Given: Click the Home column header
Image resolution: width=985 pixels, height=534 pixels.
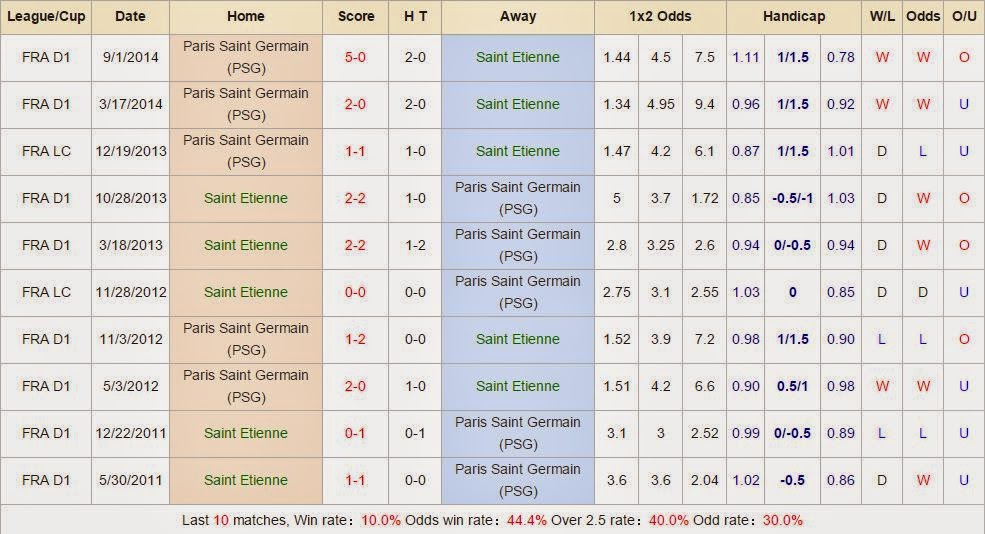Looking at the screenshot, I should [x=246, y=16].
